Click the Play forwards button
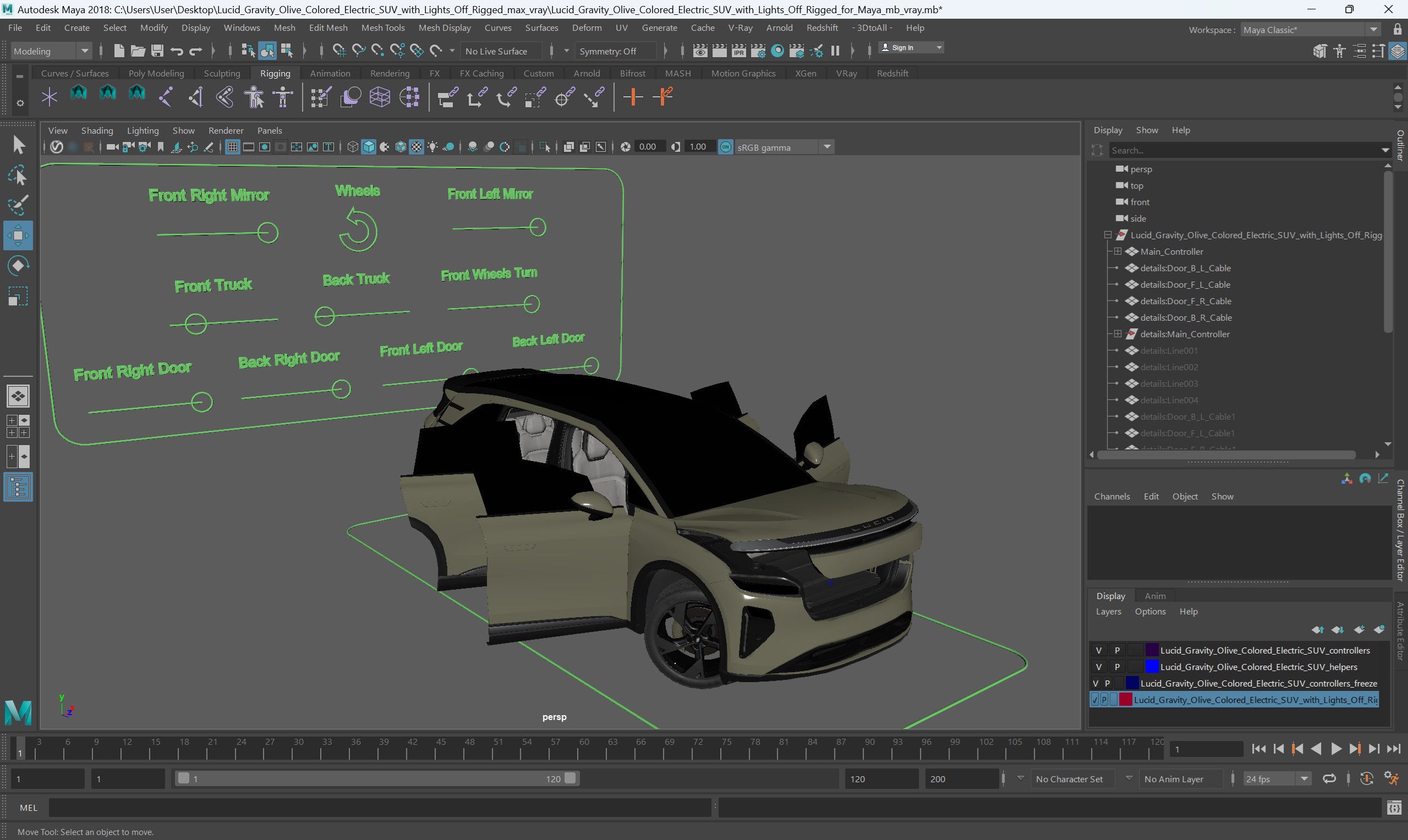1408x840 pixels. (x=1336, y=749)
